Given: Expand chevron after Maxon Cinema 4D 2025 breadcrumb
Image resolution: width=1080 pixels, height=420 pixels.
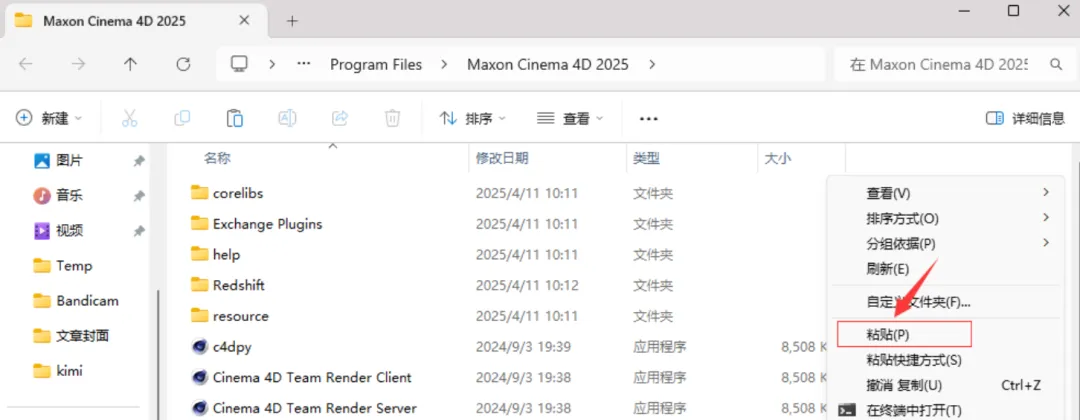Looking at the screenshot, I should pos(652,64).
